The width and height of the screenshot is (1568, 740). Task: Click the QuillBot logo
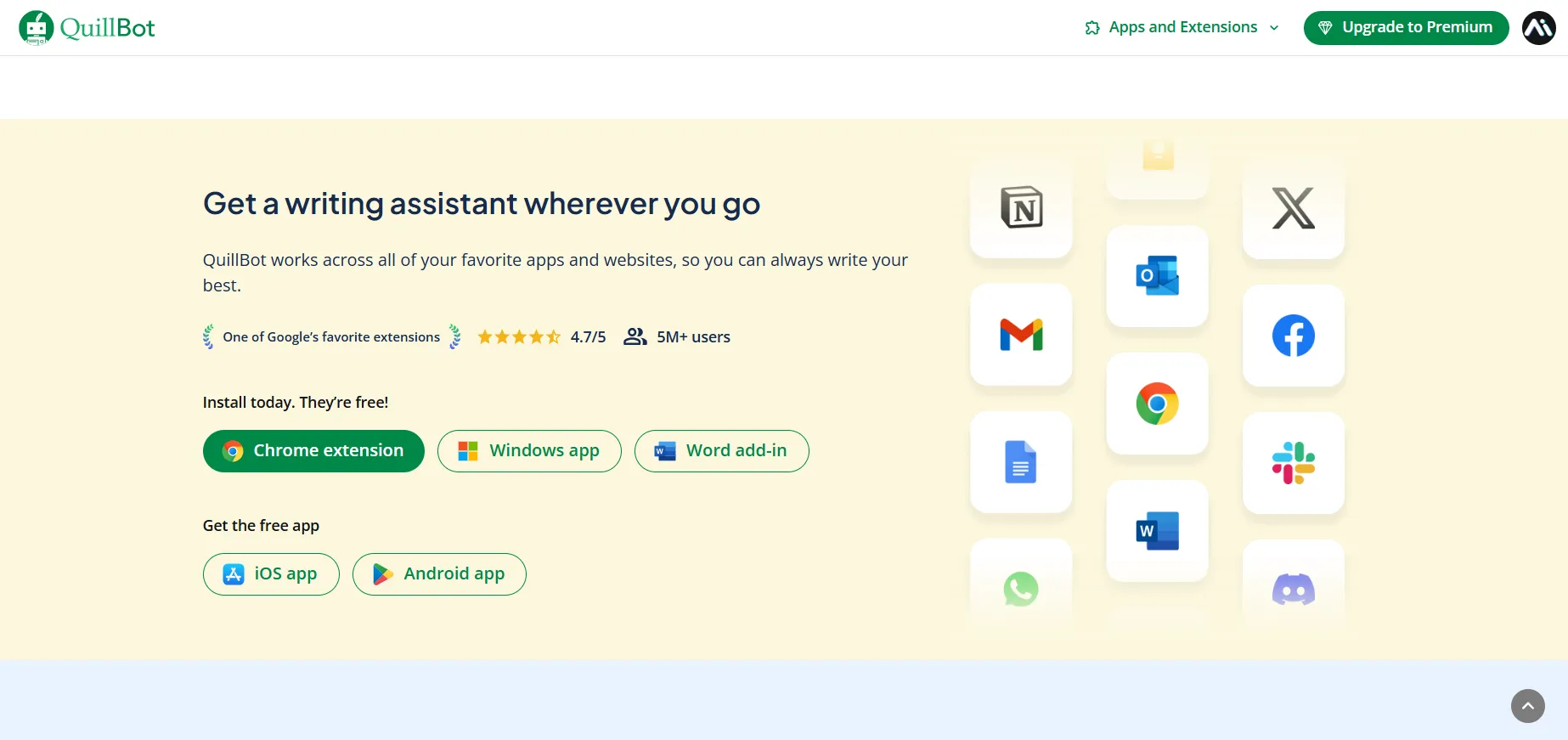point(87,28)
